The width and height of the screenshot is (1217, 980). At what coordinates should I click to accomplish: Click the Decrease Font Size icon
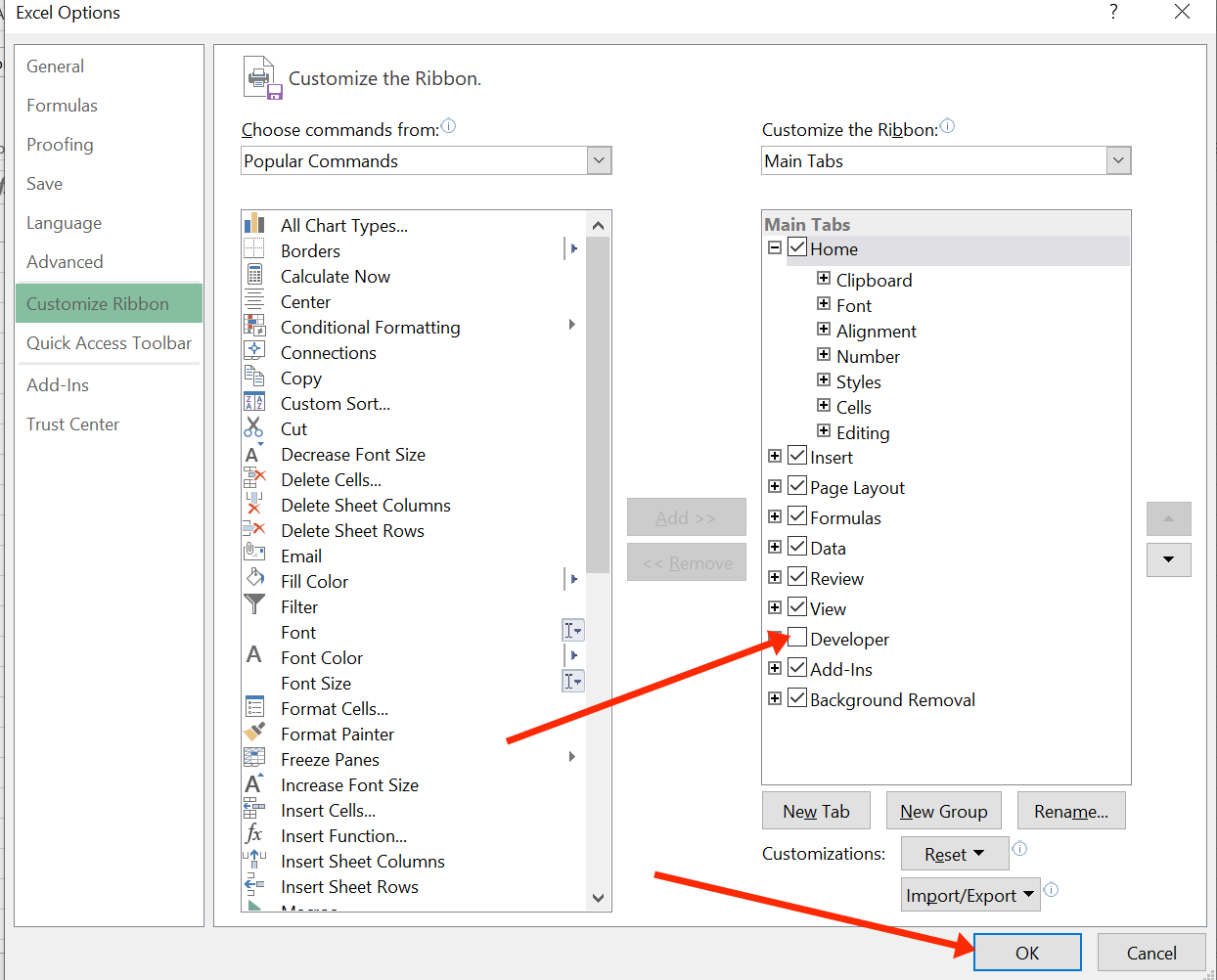pyautogui.click(x=254, y=453)
